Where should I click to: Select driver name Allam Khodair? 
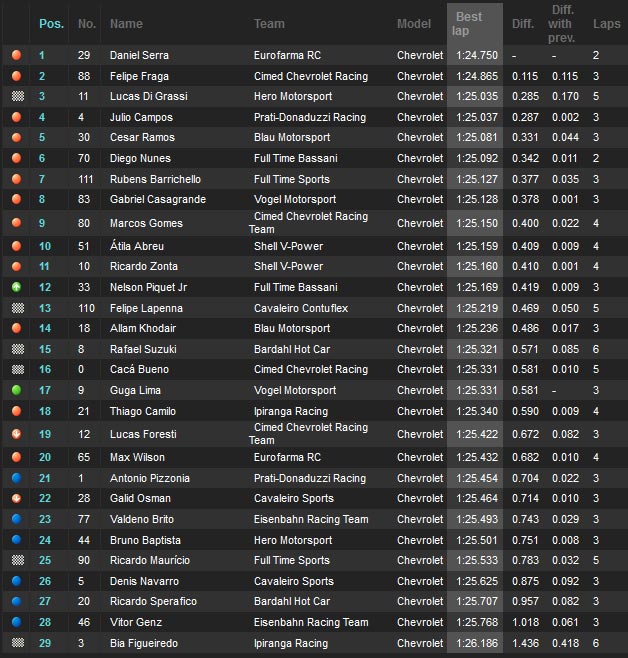[143, 328]
